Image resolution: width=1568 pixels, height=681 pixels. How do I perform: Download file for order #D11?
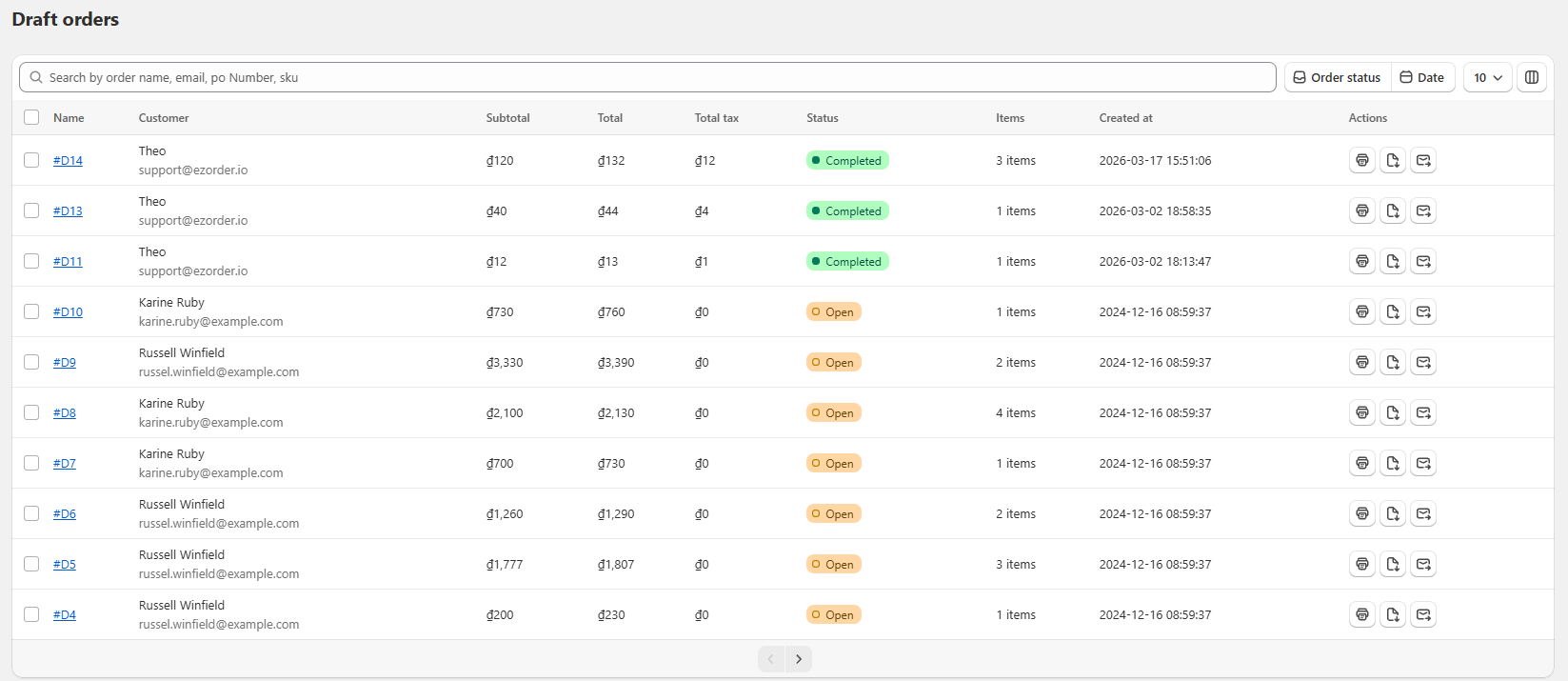[1393, 261]
